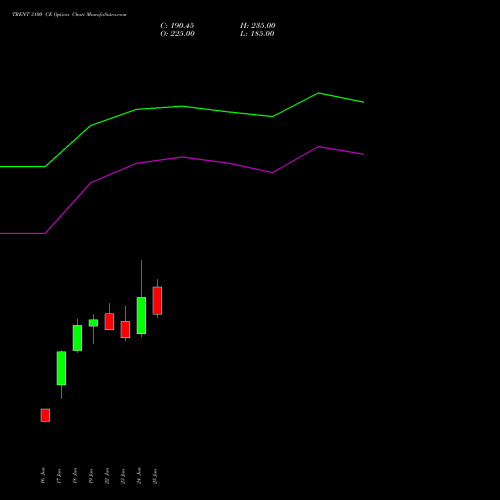Viewport: 500px width, 500px height.
Task: Click the 24 Jan date label
Action: tap(139, 476)
